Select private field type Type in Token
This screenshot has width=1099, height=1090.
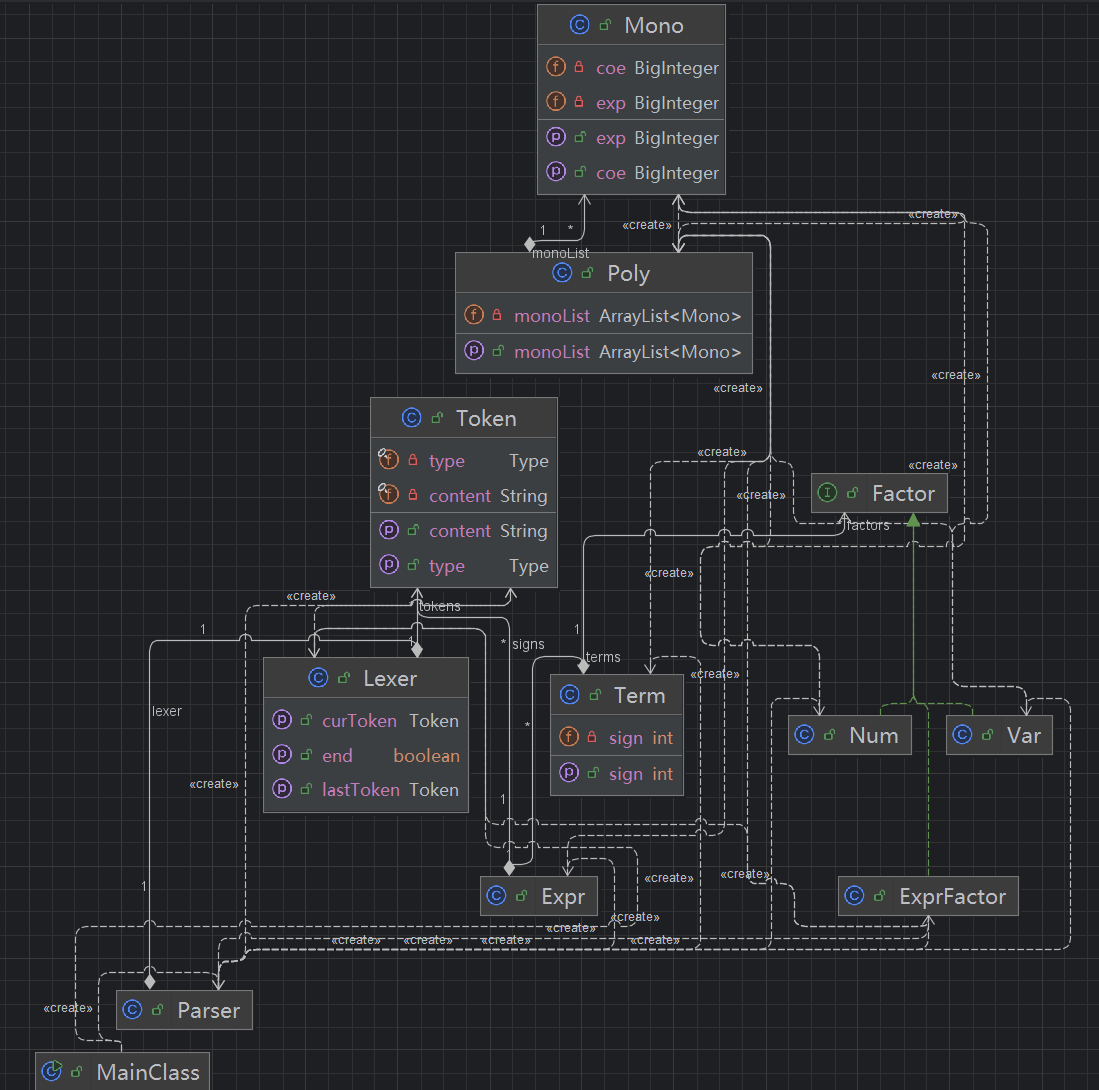463,461
